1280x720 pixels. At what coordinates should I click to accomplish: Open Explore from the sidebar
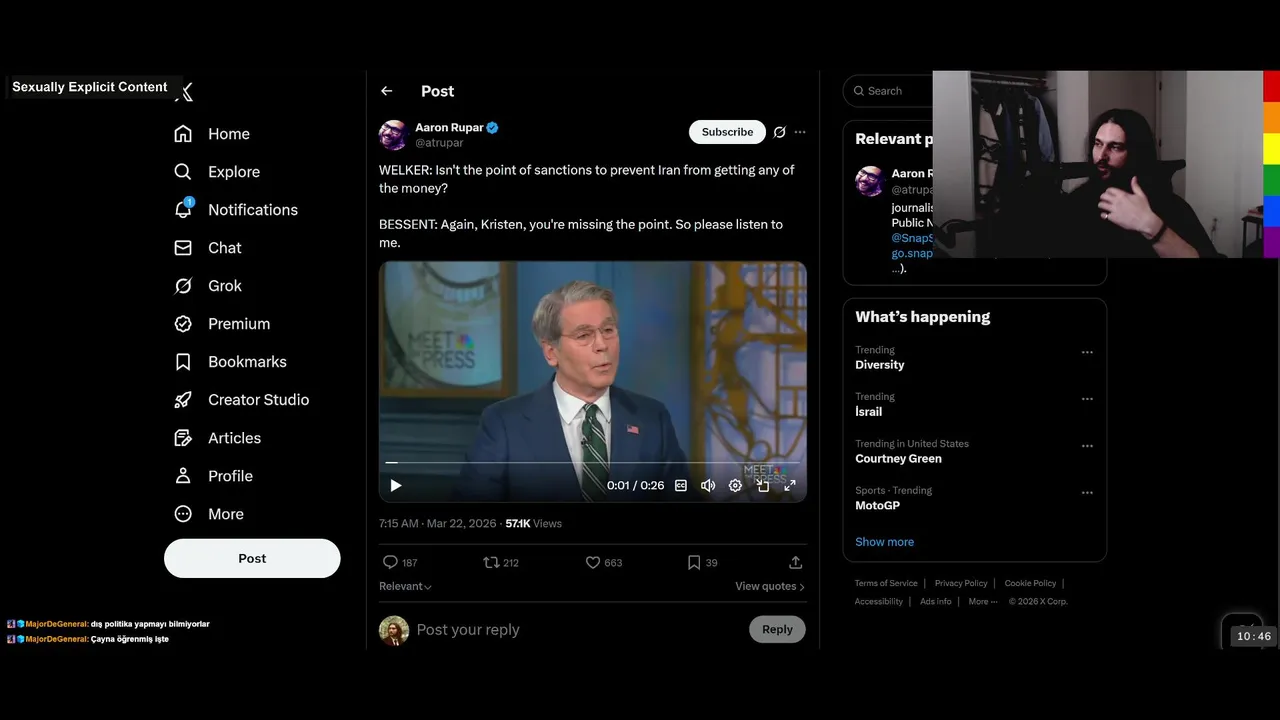[x=217, y=172]
